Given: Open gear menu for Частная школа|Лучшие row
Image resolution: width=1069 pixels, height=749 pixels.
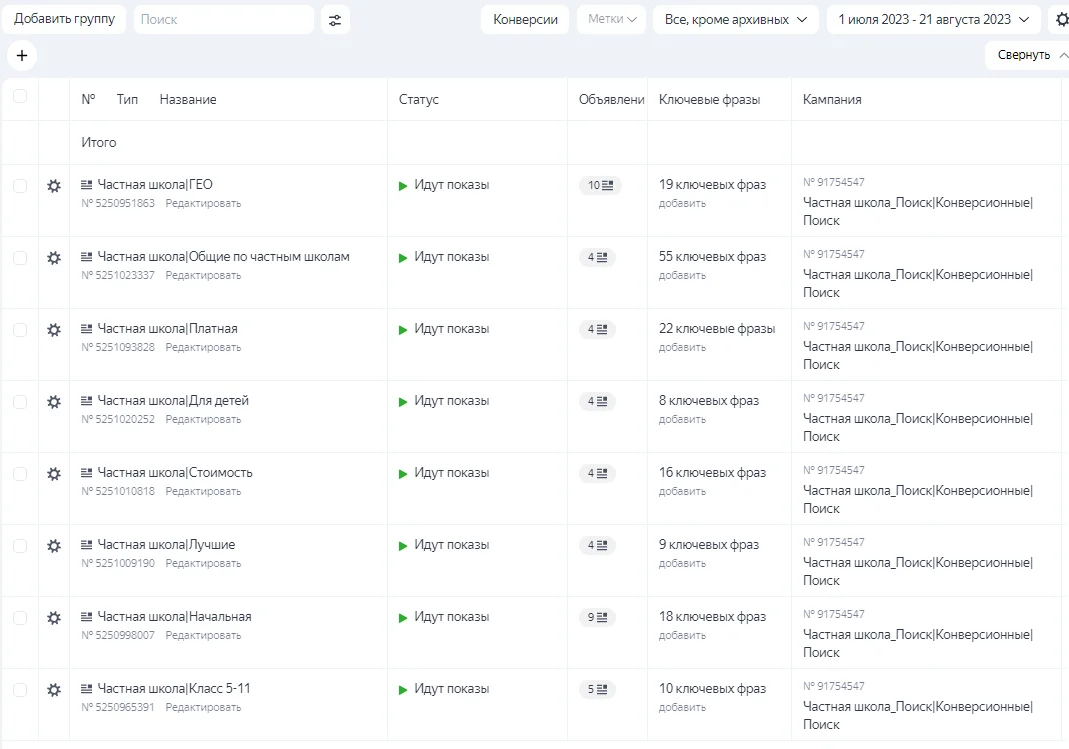Looking at the screenshot, I should point(54,546).
